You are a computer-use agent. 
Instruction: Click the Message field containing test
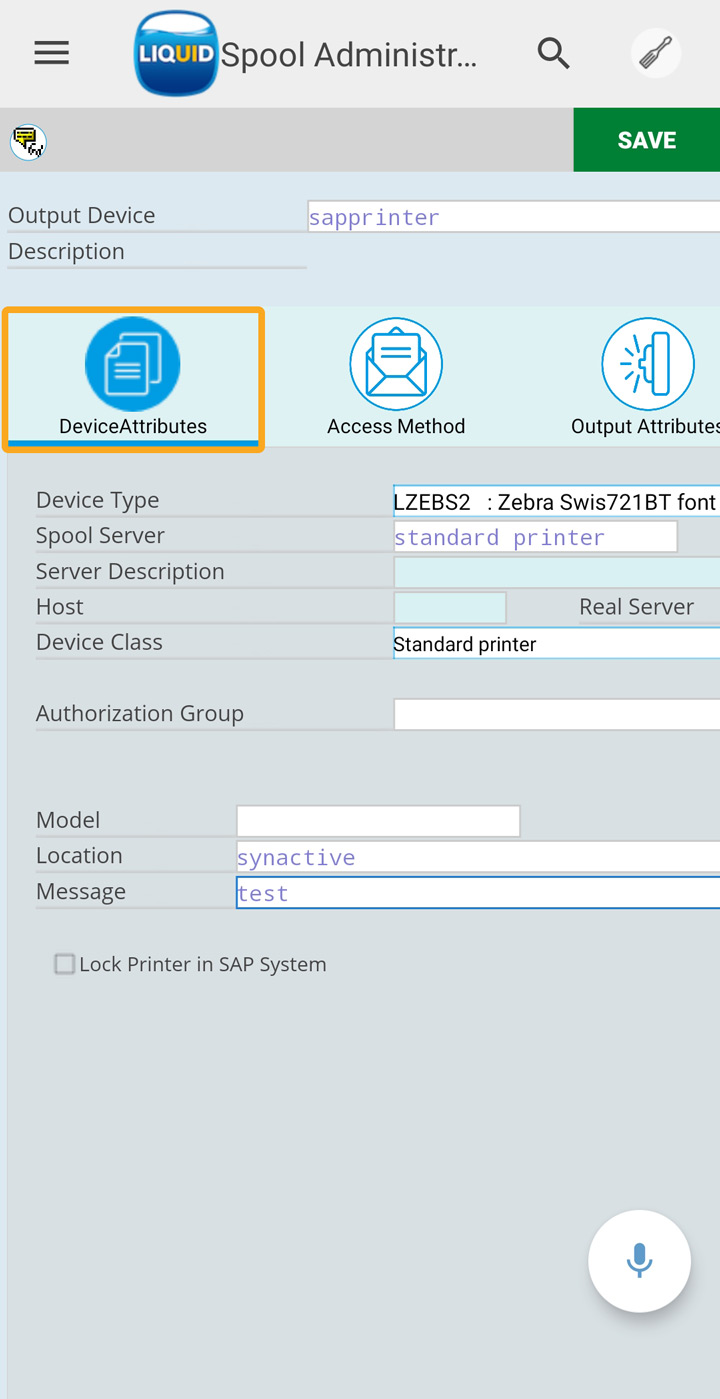(477, 893)
